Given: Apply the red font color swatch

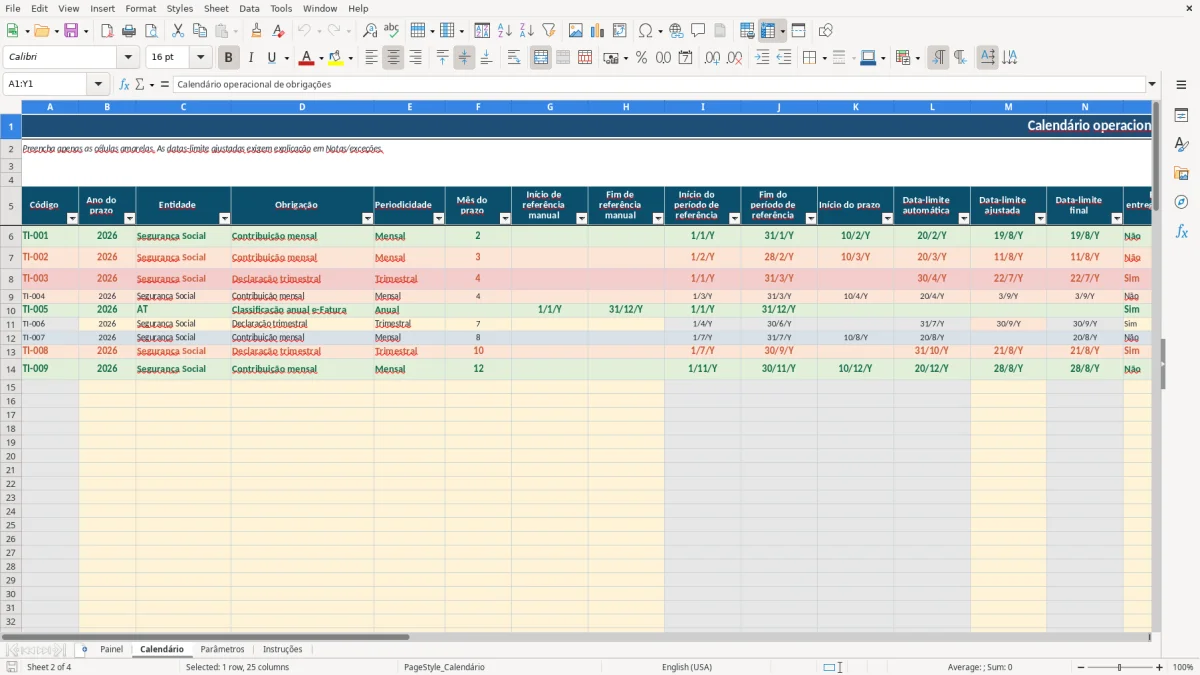Looking at the screenshot, I should (307, 58).
